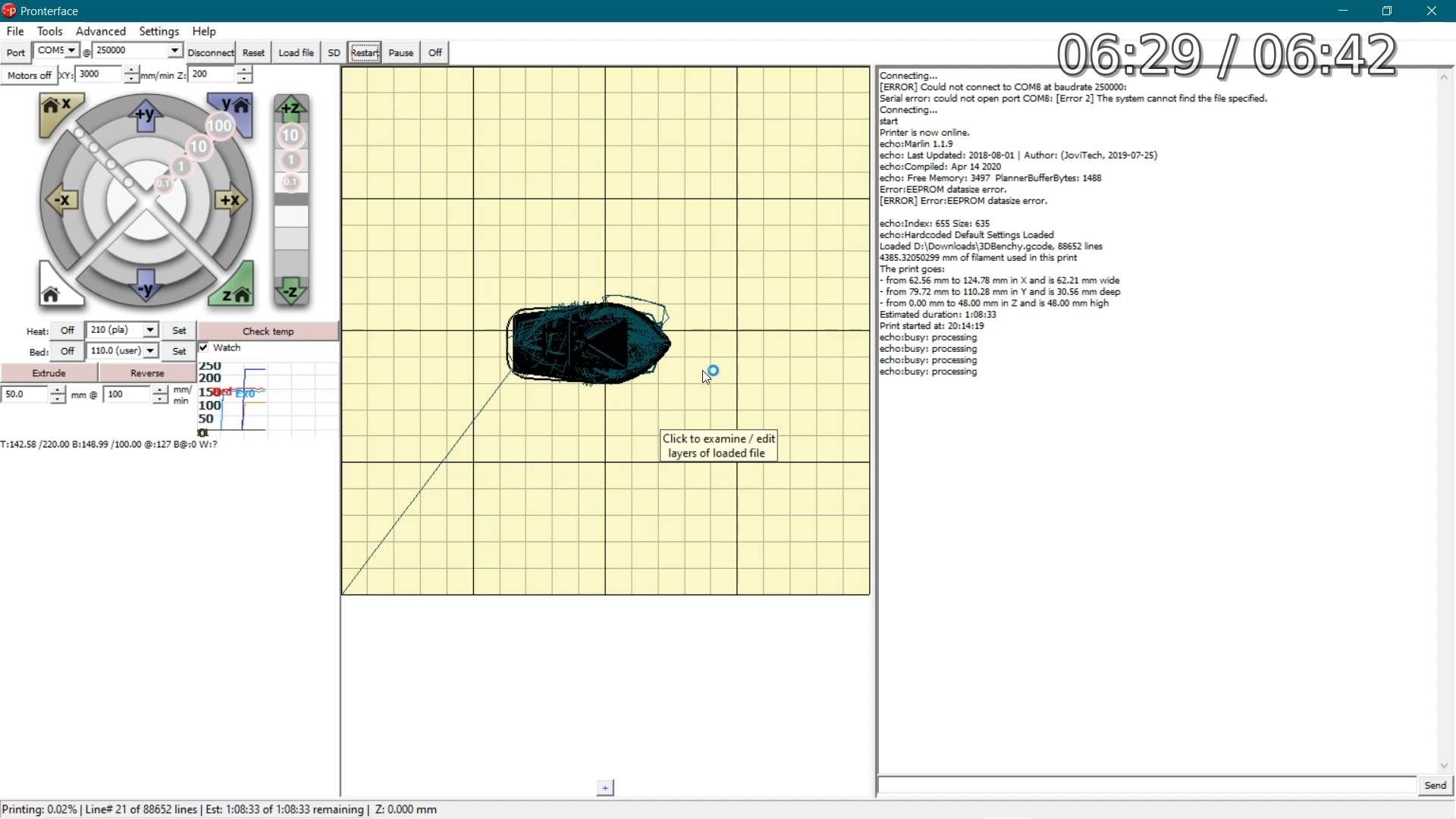Open the Settings menu
Image resolution: width=1456 pixels, height=819 pixels.
[159, 31]
